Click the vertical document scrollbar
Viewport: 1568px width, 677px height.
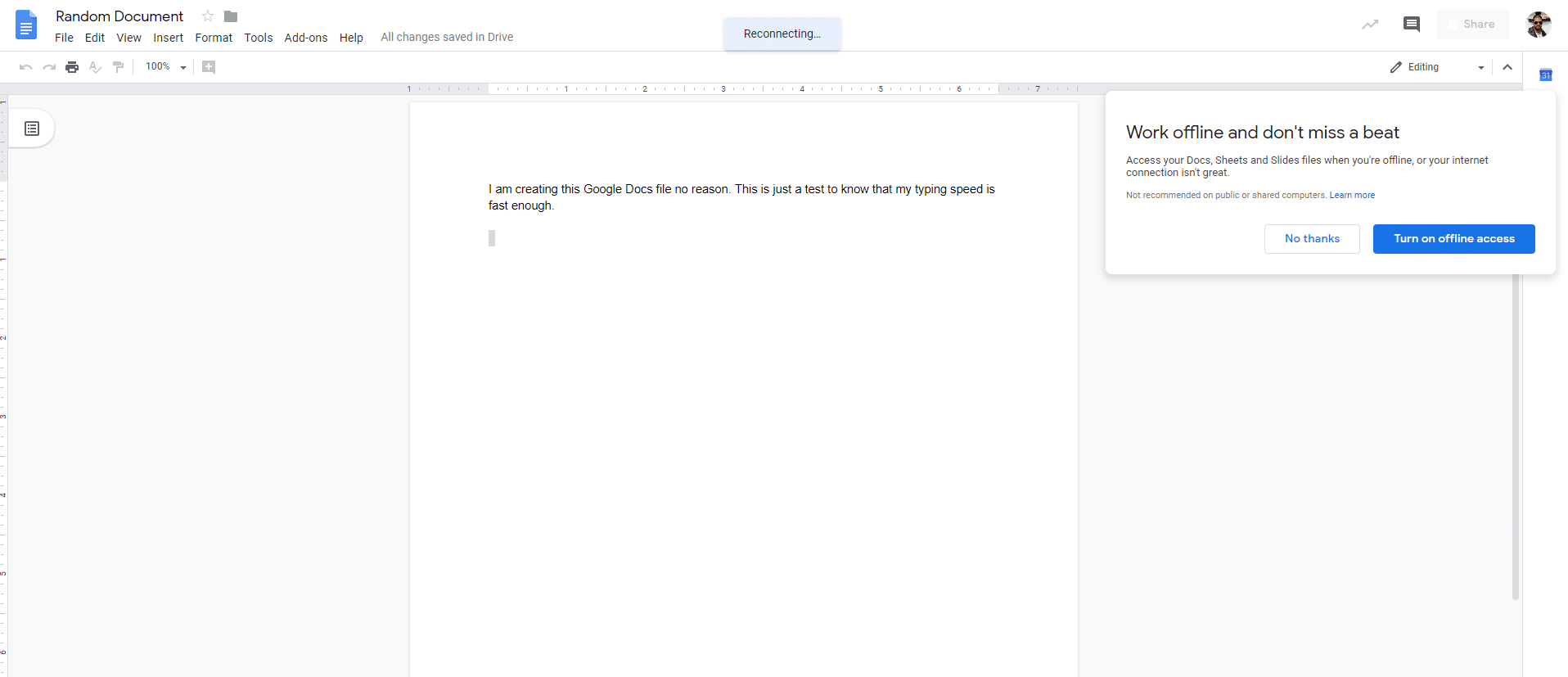tap(1516, 436)
